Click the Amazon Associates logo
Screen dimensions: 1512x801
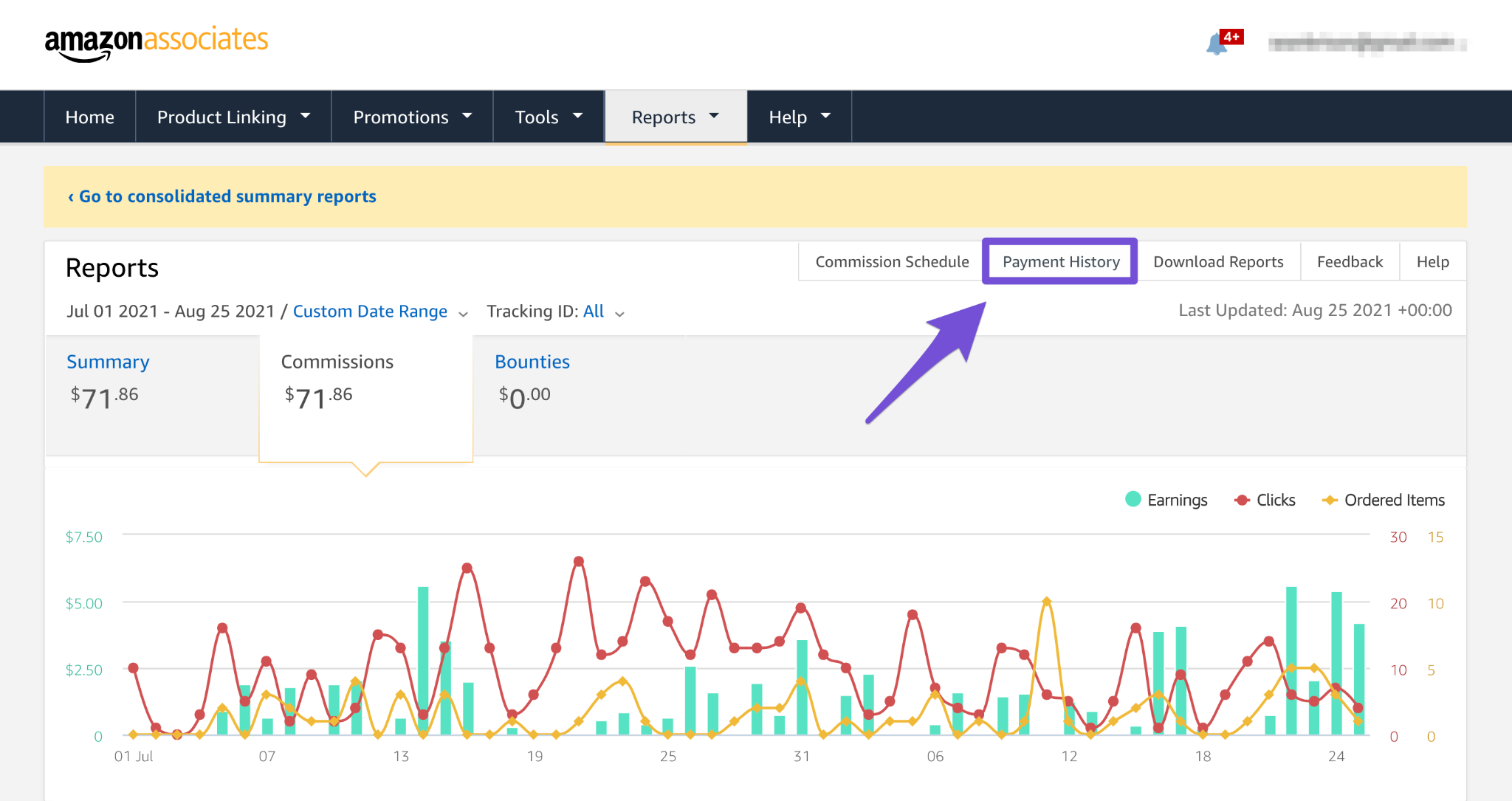(157, 44)
